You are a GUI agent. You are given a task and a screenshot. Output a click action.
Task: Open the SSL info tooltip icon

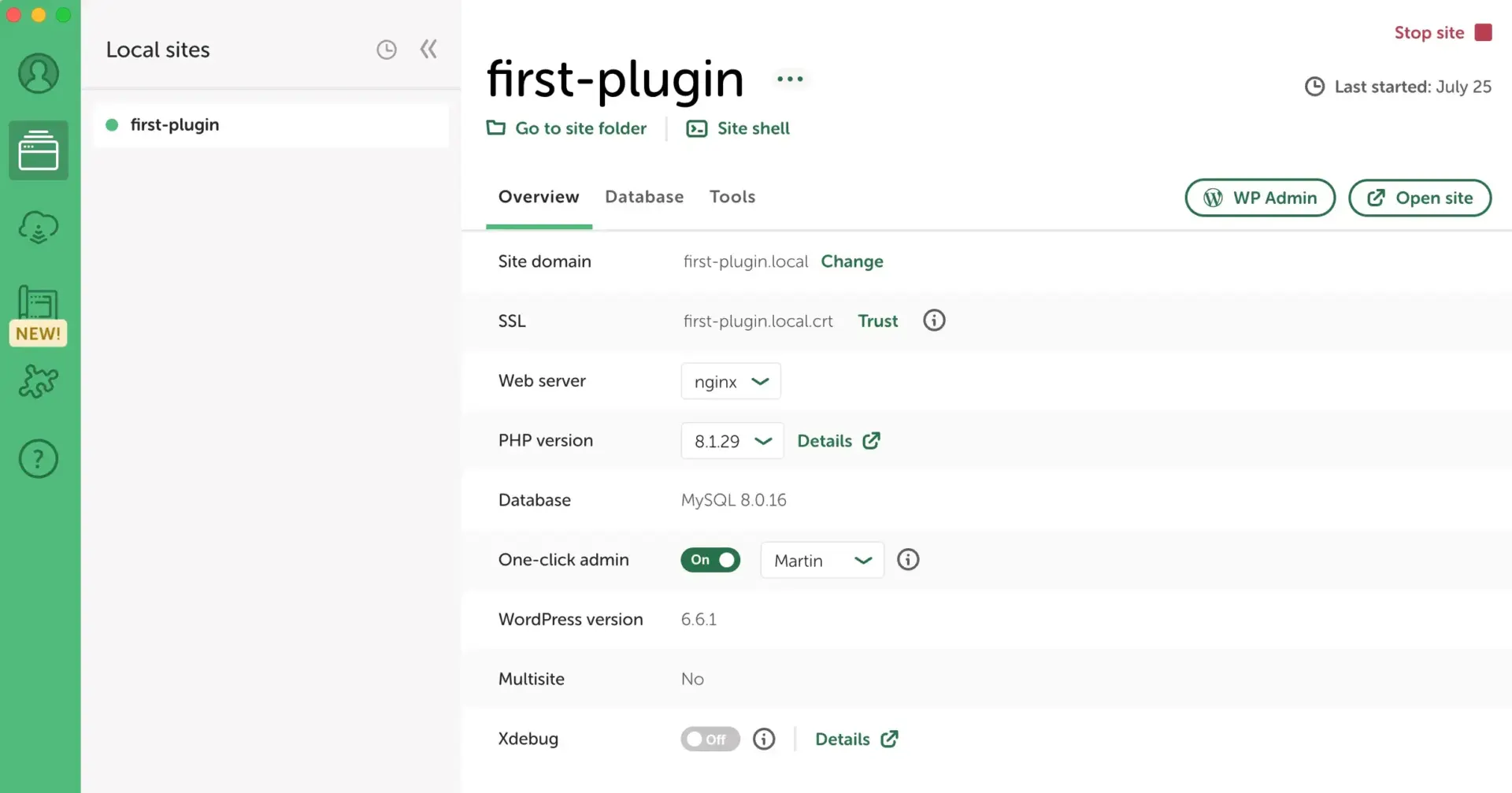[x=933, y=321]
